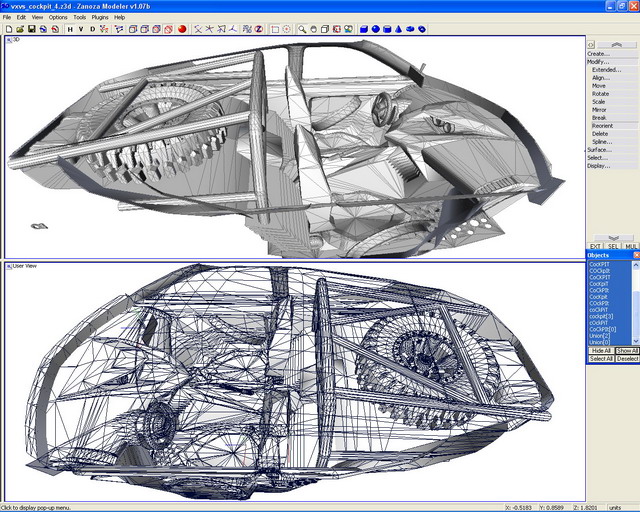Expand the Display... command group
The image size is (640, 512).
tap(598, 166)
